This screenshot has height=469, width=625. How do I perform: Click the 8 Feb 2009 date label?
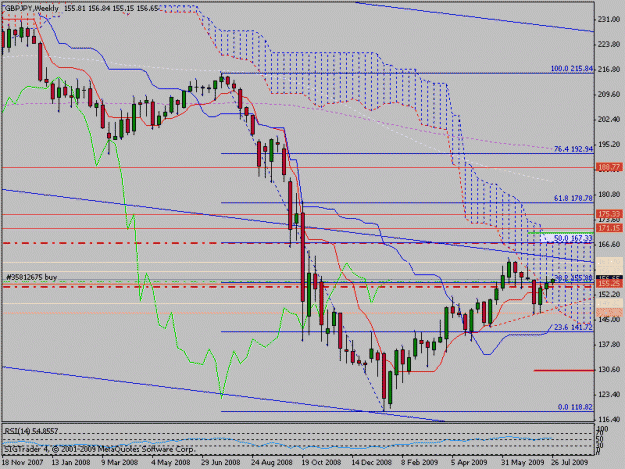(419, 463)
